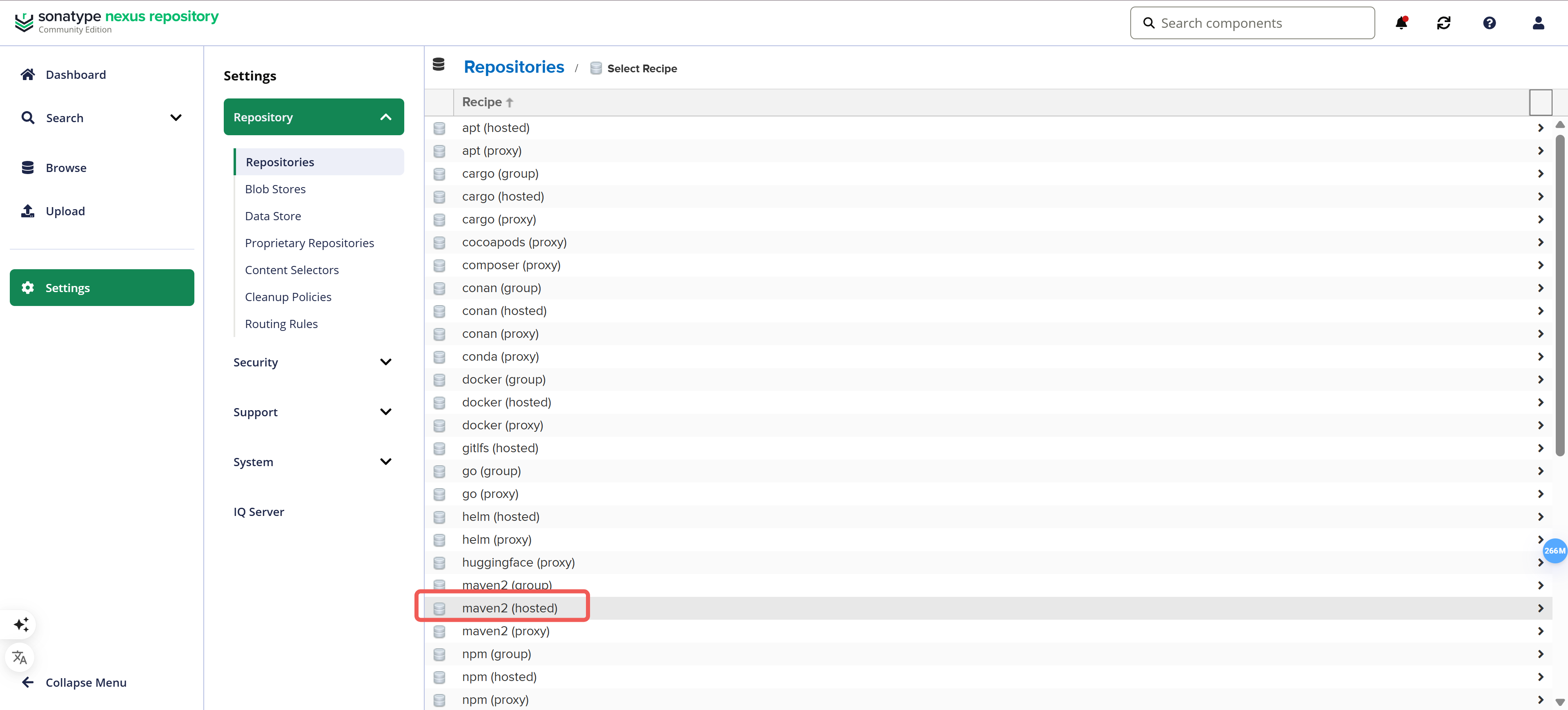Open IQ Server settings item
This screenshot has height=710, width=1568.
(x=259, y=511)
